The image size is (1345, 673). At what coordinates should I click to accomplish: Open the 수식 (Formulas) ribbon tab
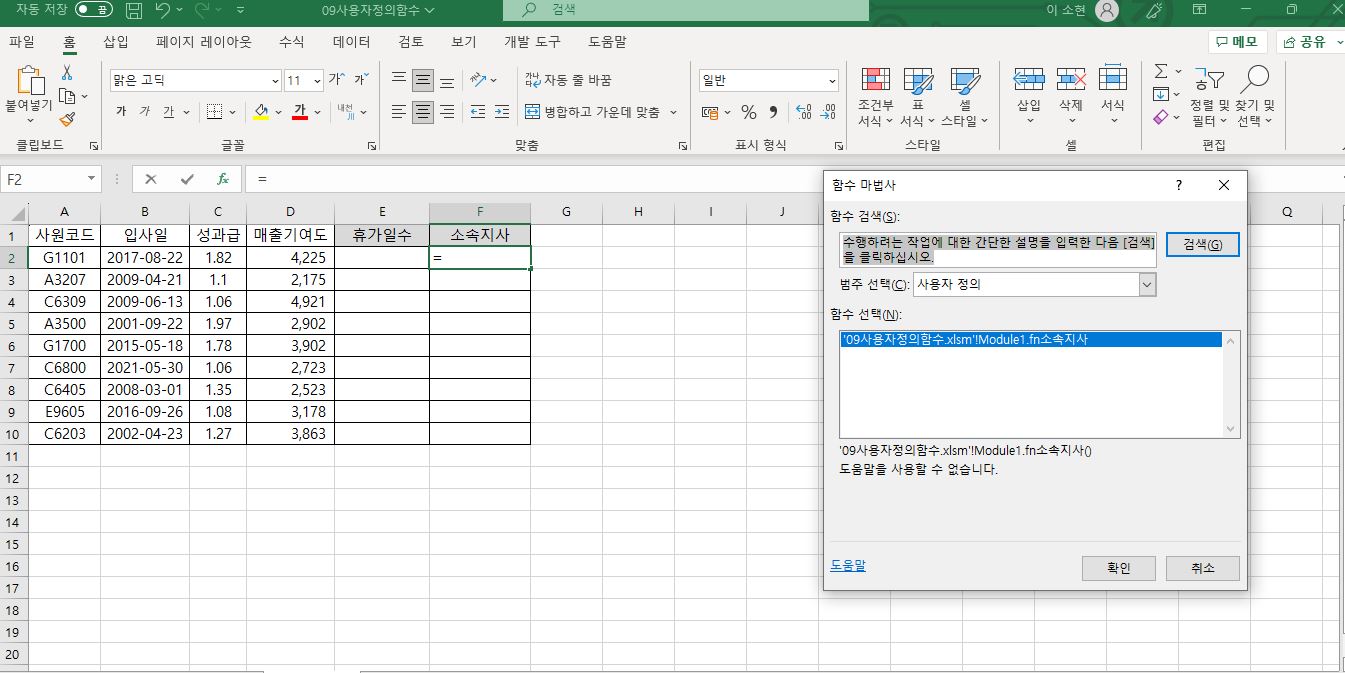(x=291, y=42)
